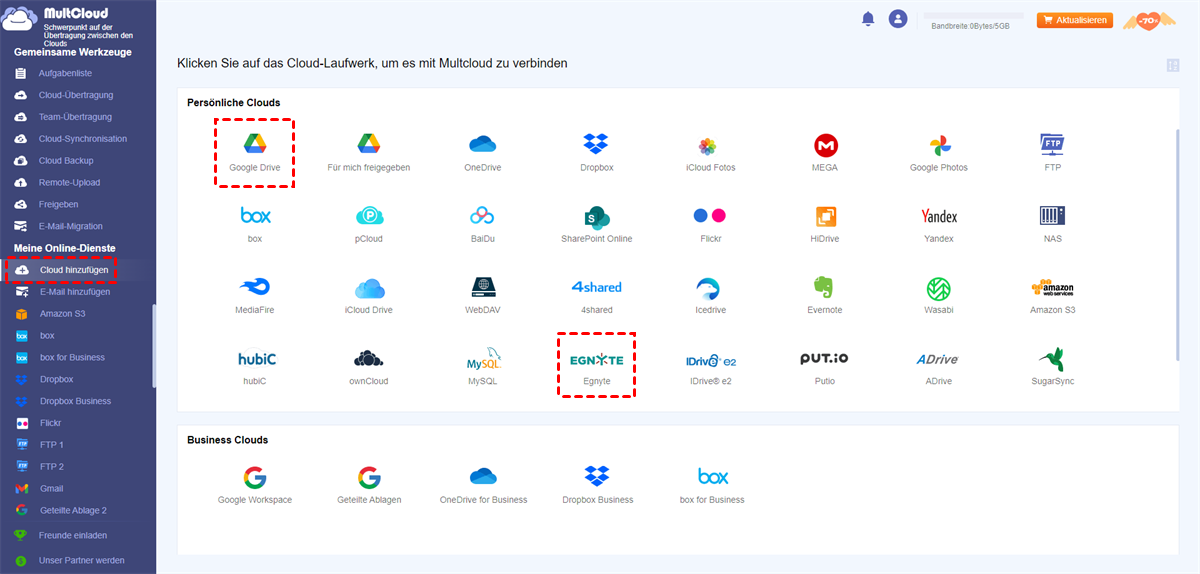
Task: Choose Dropbox Business in Business Clouds
Action: [x=597, y=477]
